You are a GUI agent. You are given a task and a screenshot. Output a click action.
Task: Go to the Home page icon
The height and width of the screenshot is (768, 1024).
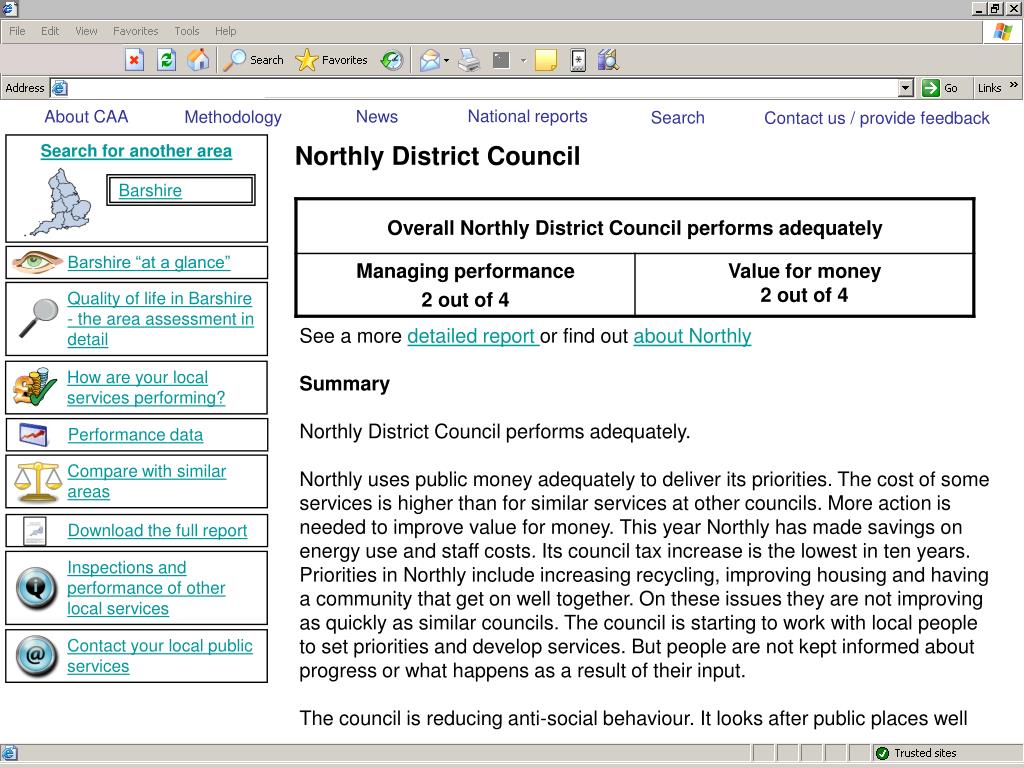click(199, 60)
